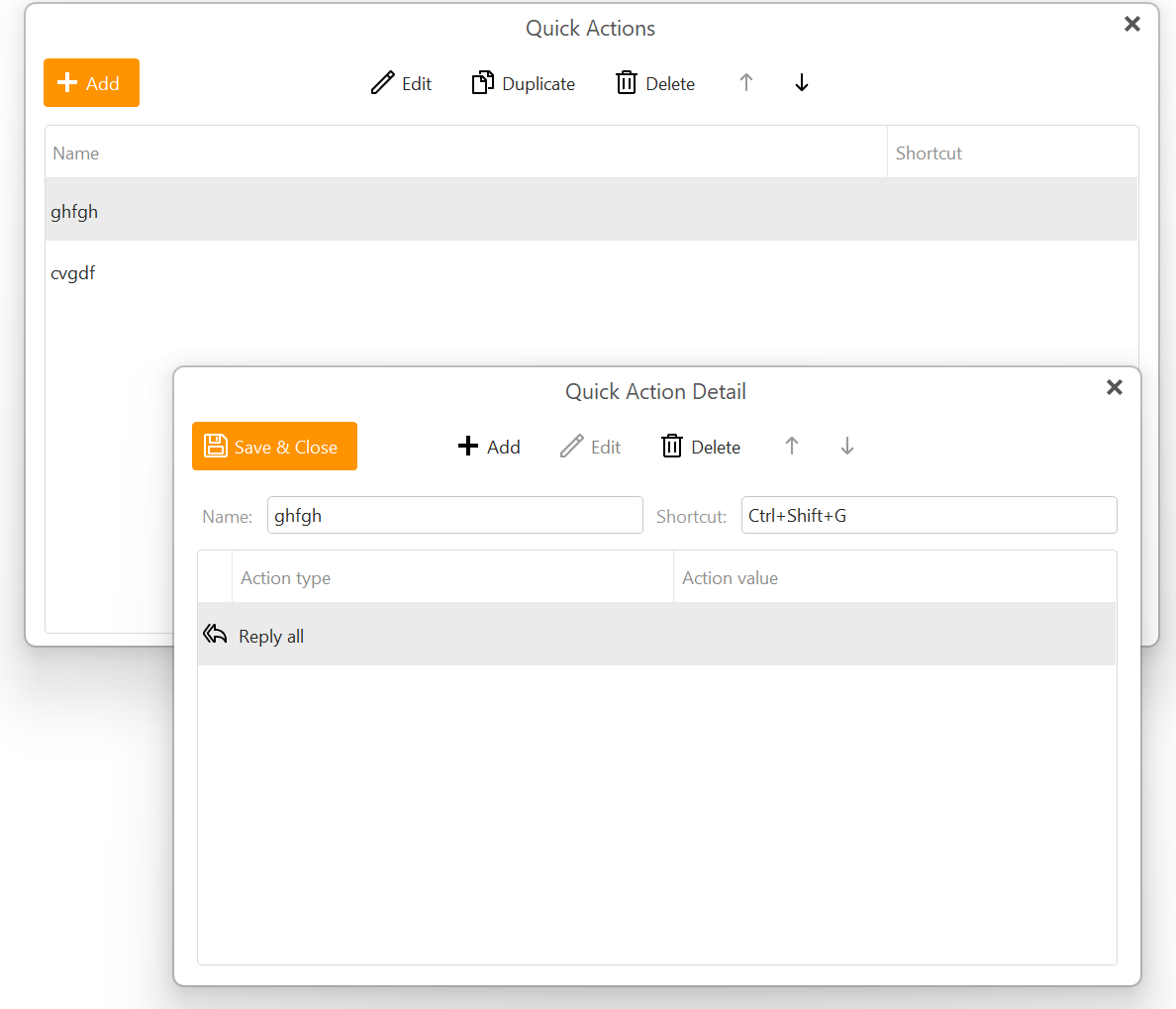The image size is (1176, 1009).
Task: Click the Edit pencil in Quick Action Detail
Action: tap(572, 447)
